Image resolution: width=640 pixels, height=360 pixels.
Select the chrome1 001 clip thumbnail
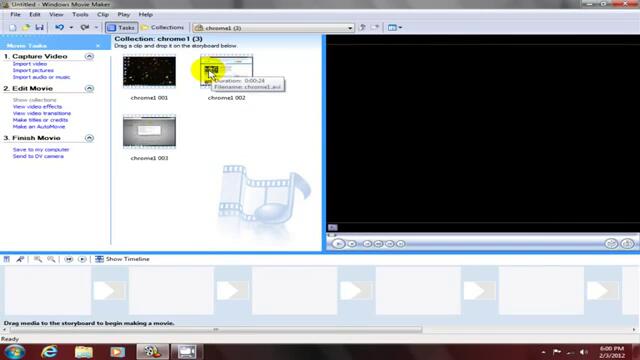point(149,71)
